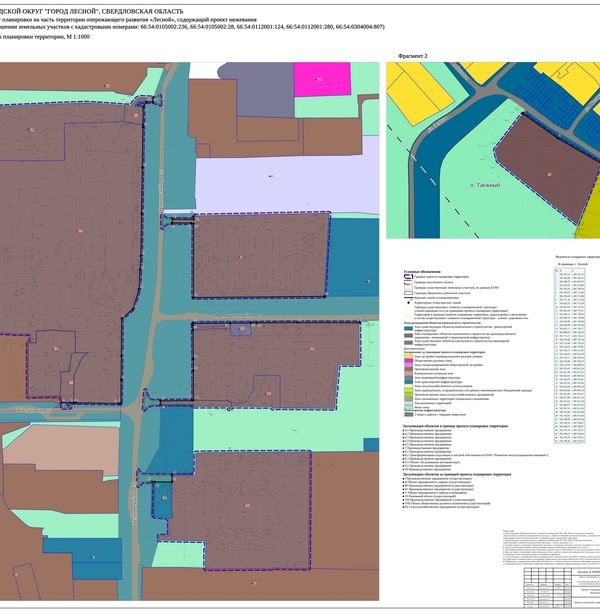Click the large lavender restricted zone on map
The height and width of the screenshot is (616, 600).
click(x=287, y=185)
